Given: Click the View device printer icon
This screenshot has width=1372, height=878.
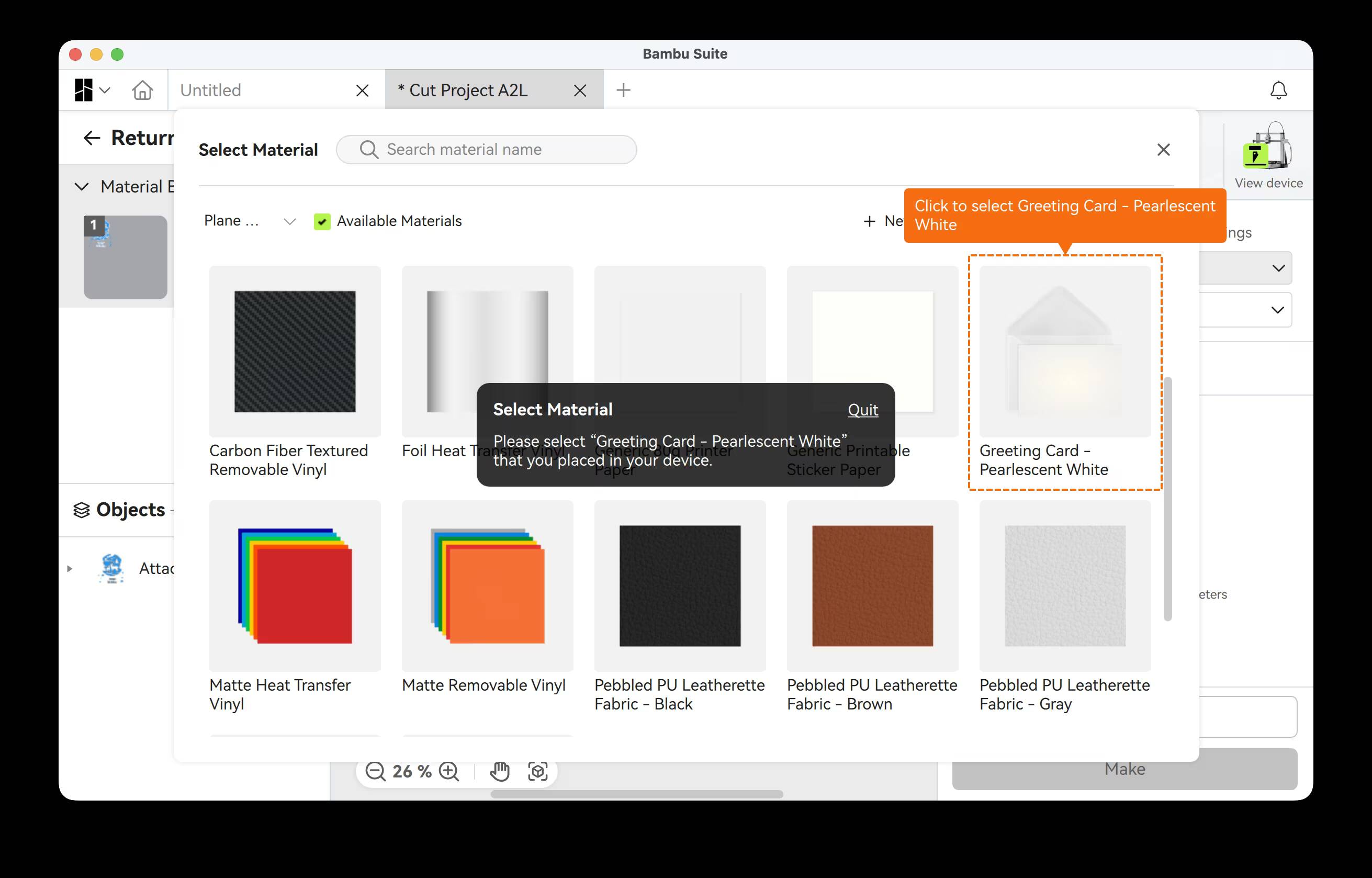Looking at the screenshot, I should (1268, 145).
